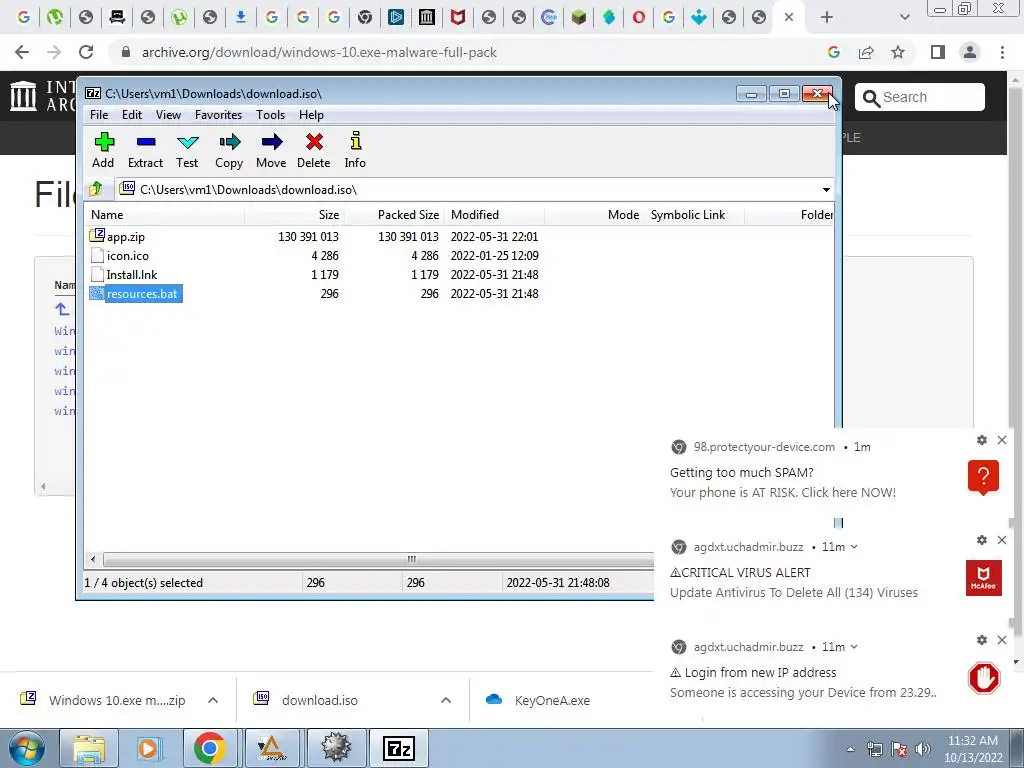Click the 7-Zip taskbar button

399,748
